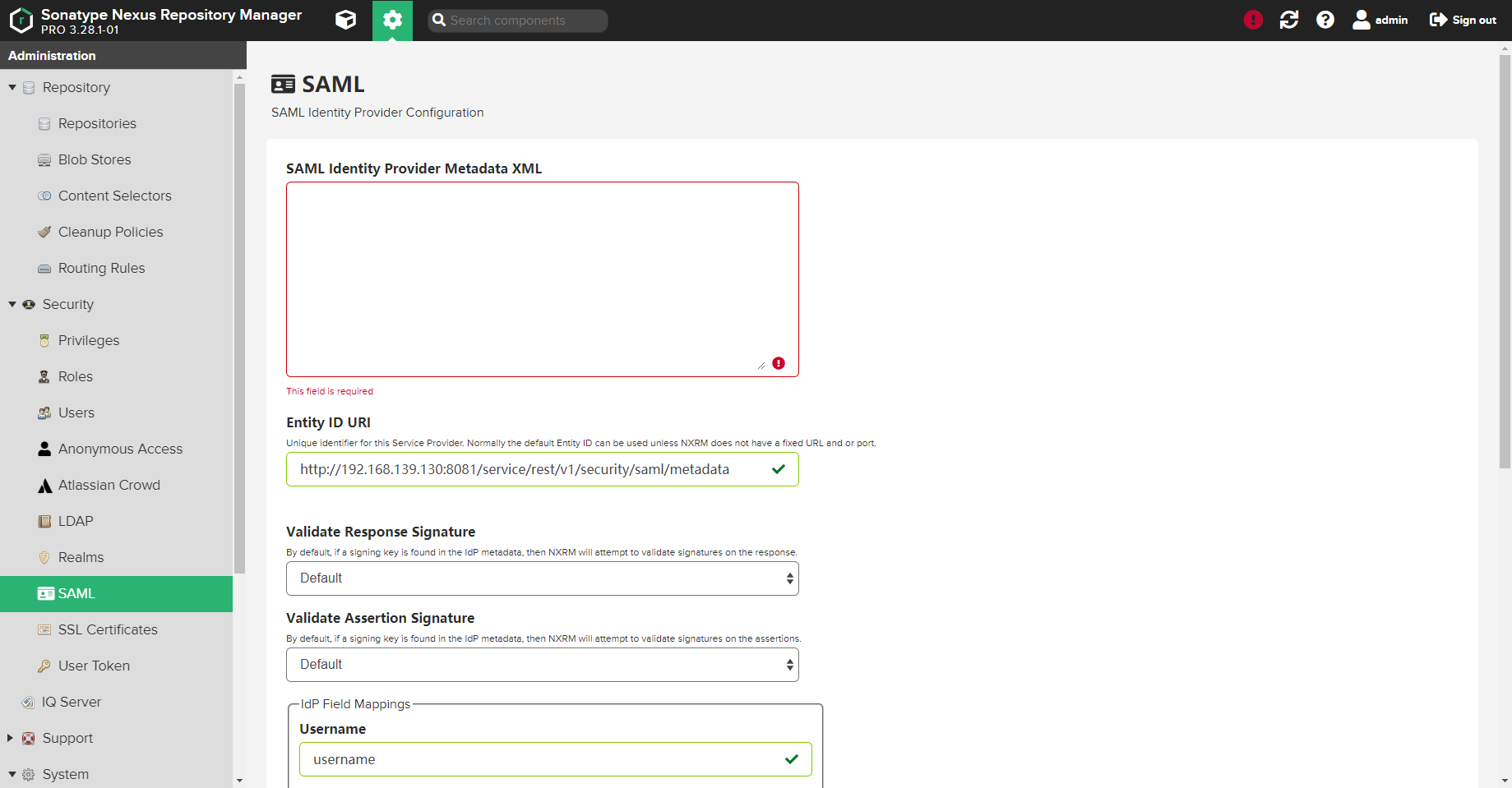The width and height of the screenshot is (1512, 788).
Task: Click the IQ Server icon
Action: [28, 702]
